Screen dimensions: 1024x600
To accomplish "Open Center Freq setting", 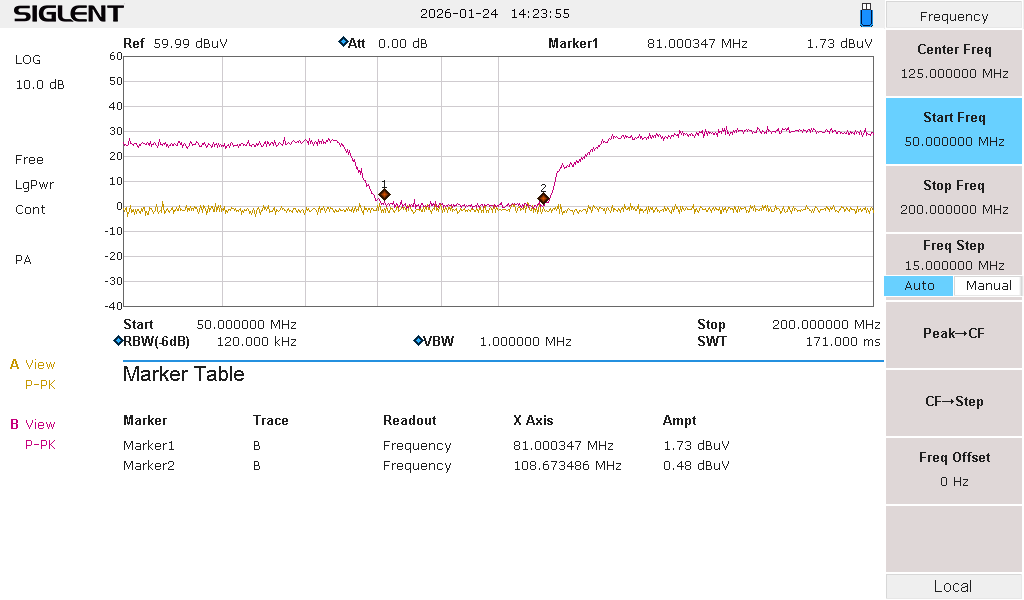I will pyautogui.click(x=953, y=62).
